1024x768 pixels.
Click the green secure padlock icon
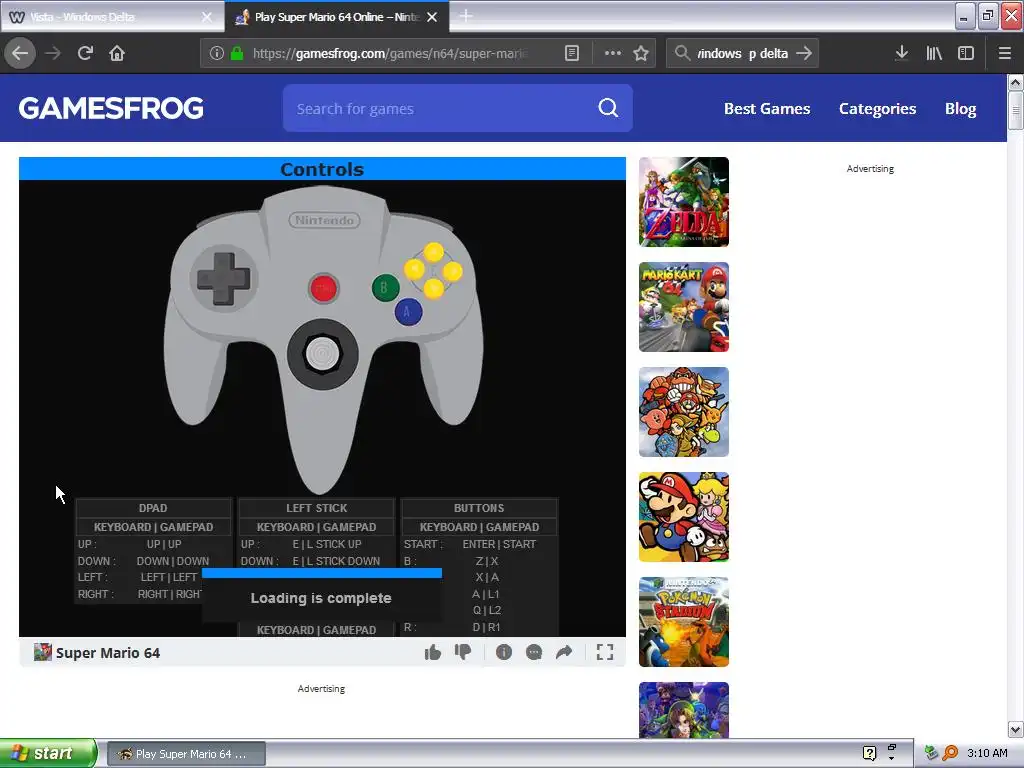pos(237,54)
